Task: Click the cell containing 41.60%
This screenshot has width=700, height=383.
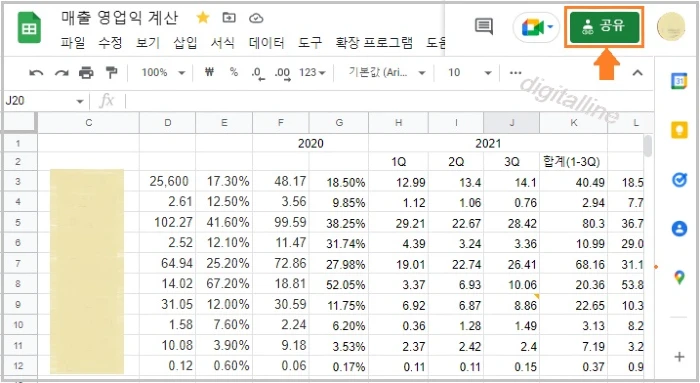Action: 224,222
